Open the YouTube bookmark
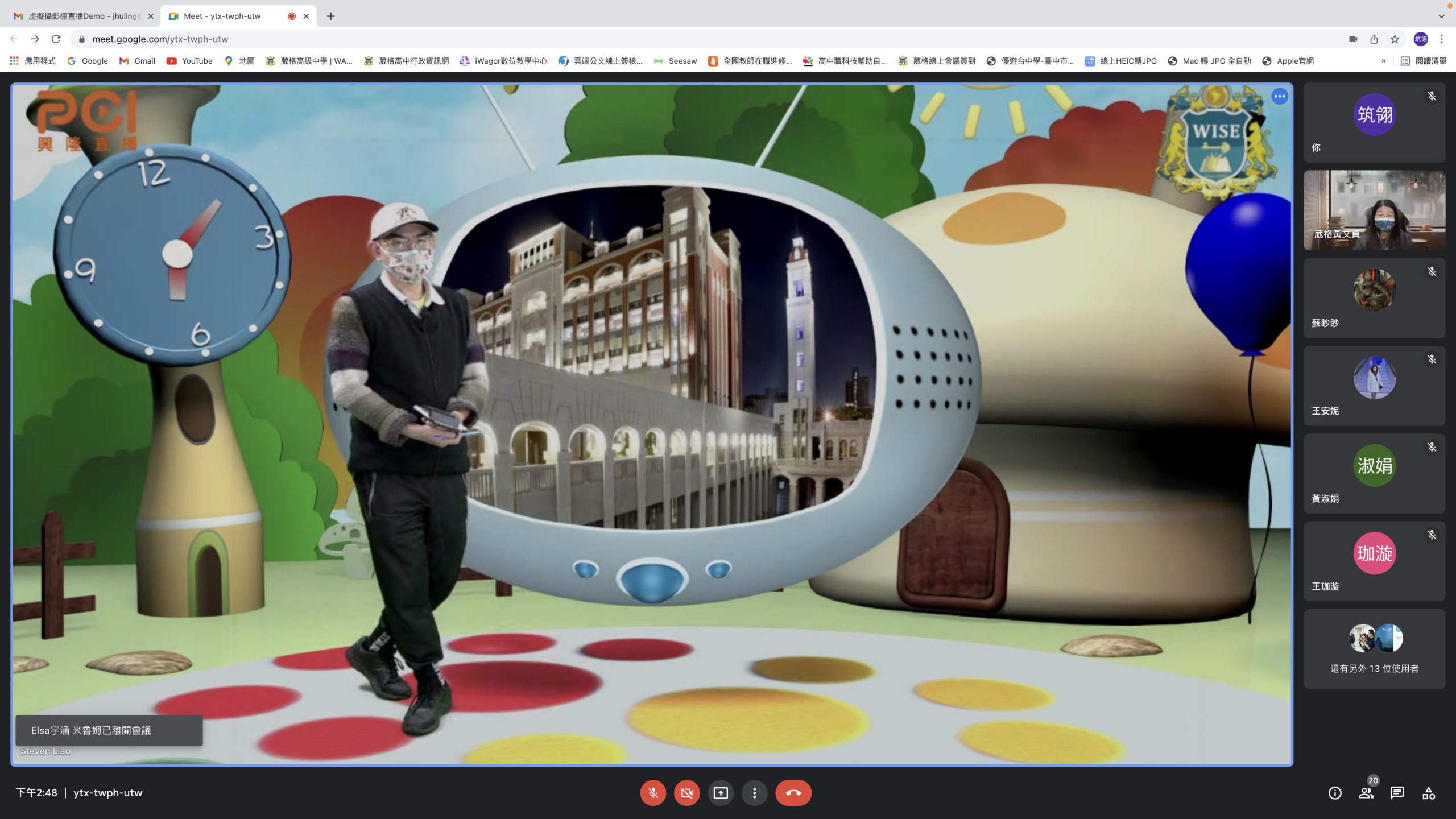 pyautogui.click(x=189, y=61)
